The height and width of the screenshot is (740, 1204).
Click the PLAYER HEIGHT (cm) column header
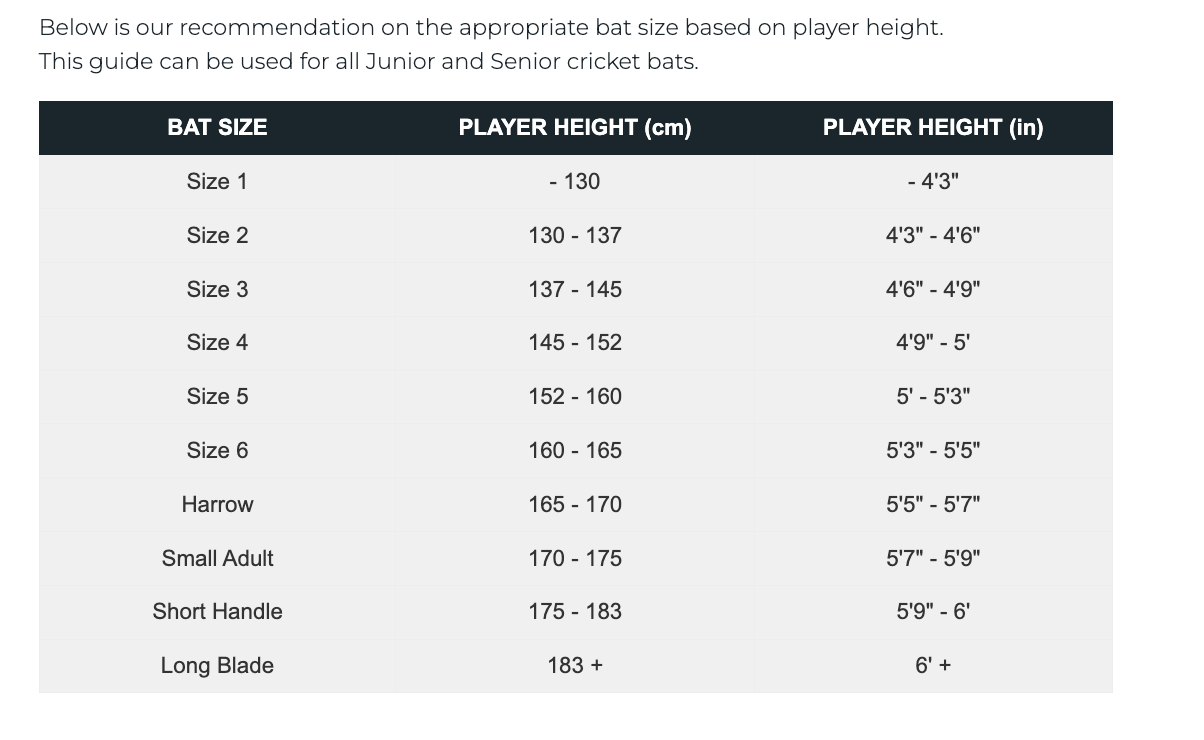(x=575, y=128)
